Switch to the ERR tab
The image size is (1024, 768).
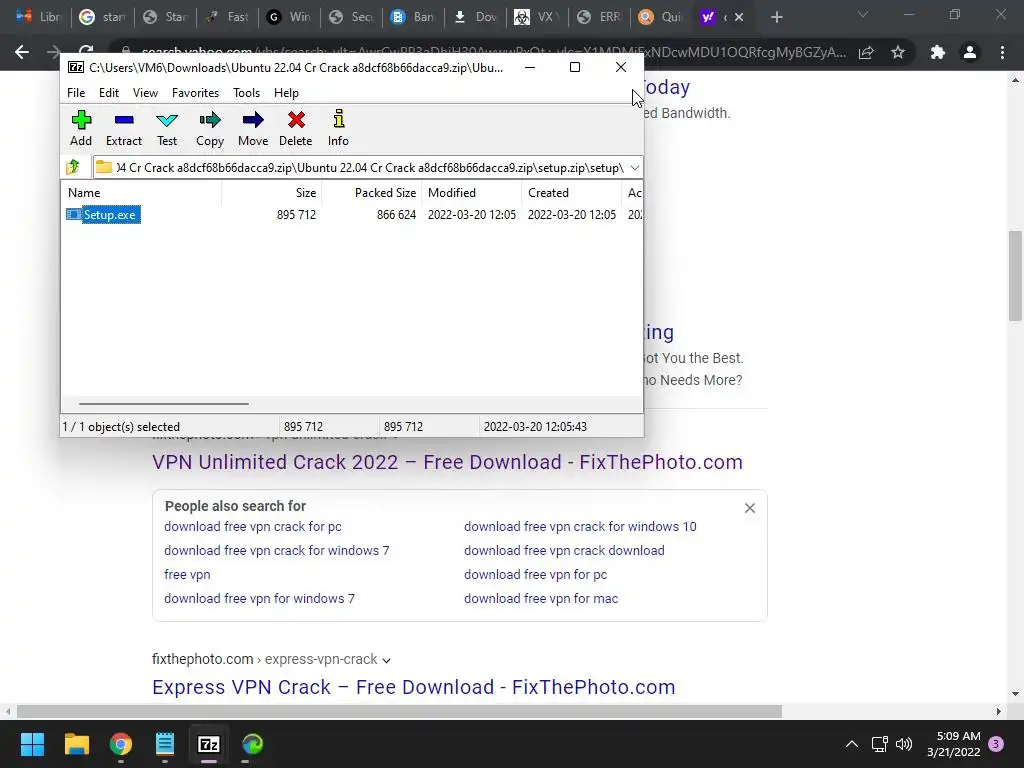tap(599, 18)
